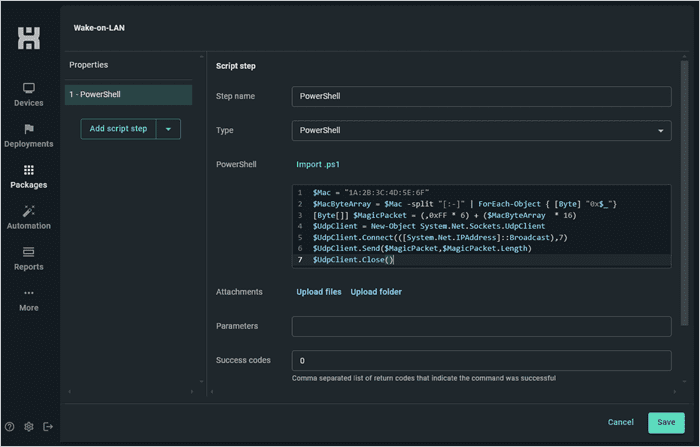Expand the Add script step dropdown arrow

[x=168, y=129]
